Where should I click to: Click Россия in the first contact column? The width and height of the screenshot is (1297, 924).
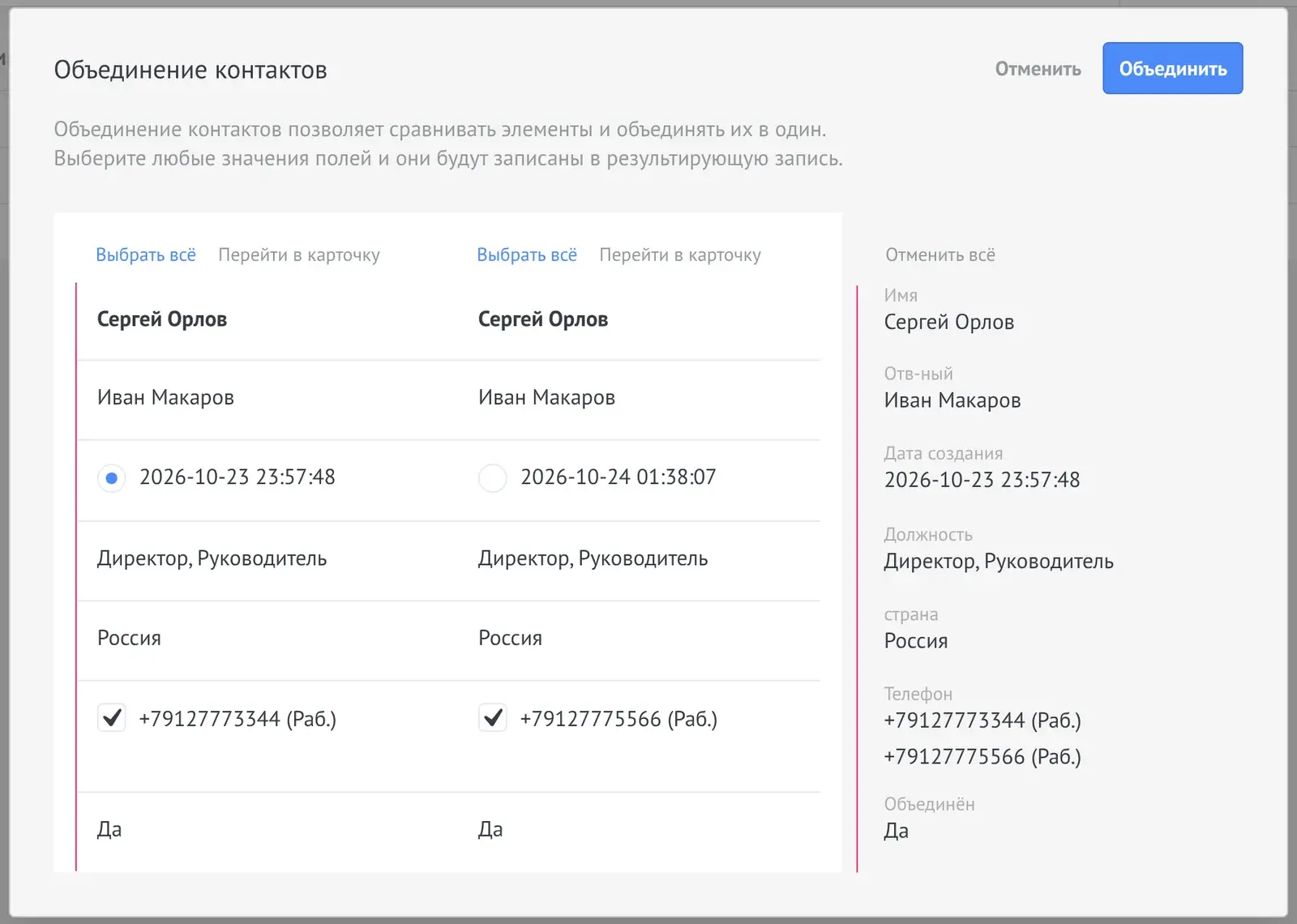129,638
